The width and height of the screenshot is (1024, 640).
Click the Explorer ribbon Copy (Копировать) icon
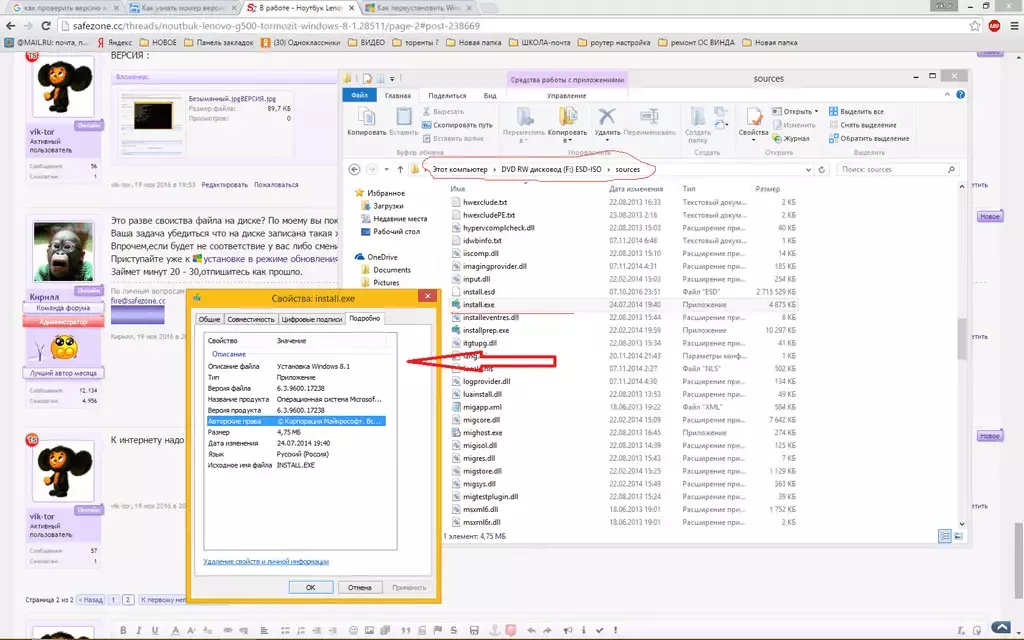point(366,118)
